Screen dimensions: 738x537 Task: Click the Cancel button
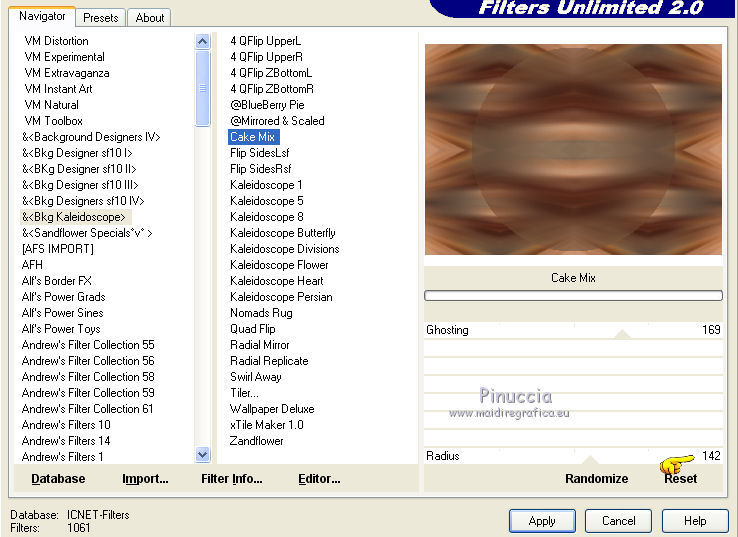point(618,521)
